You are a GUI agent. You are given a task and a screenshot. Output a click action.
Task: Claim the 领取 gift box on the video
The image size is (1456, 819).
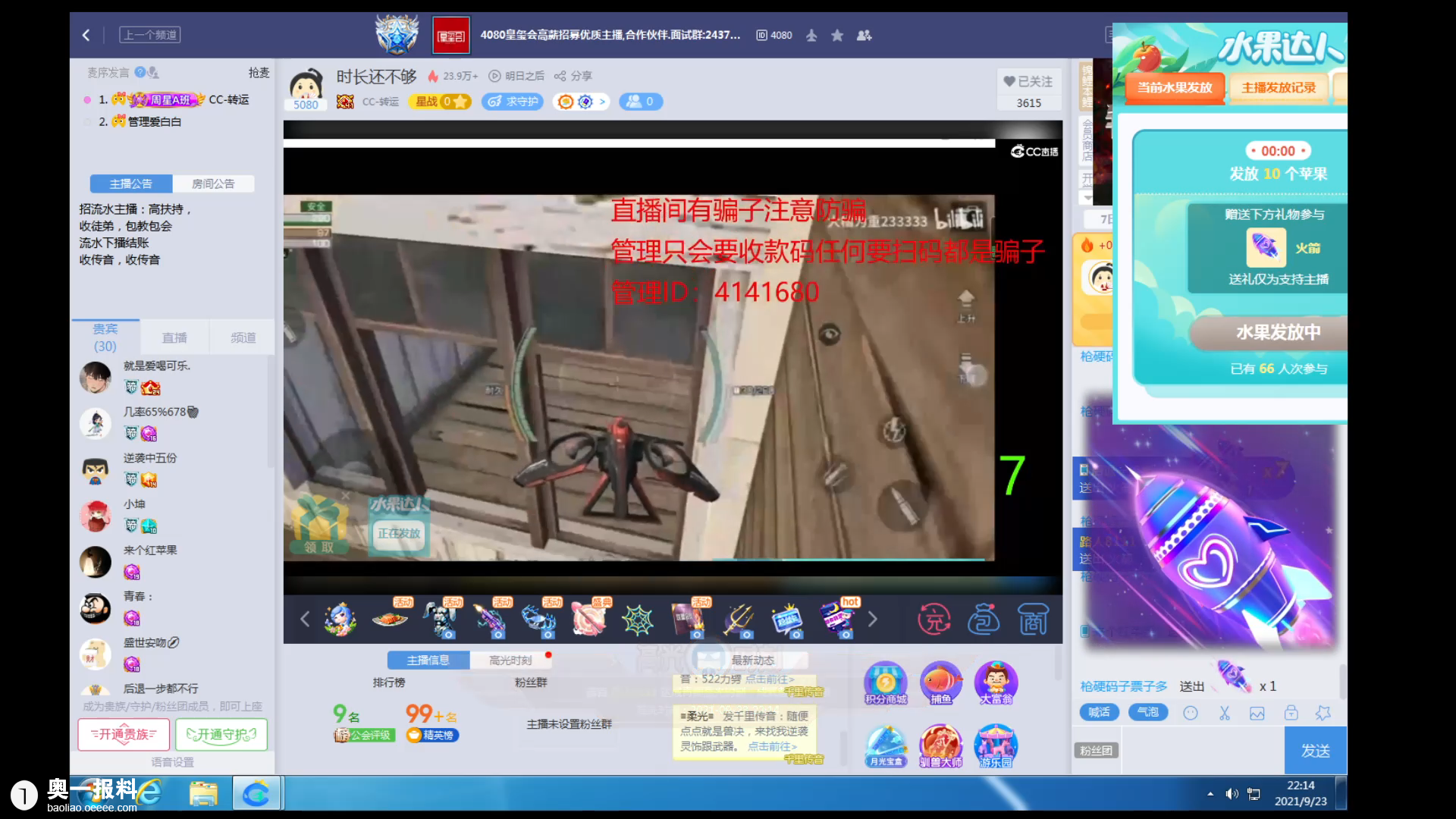pyautogui.click(x=319, y=525)
